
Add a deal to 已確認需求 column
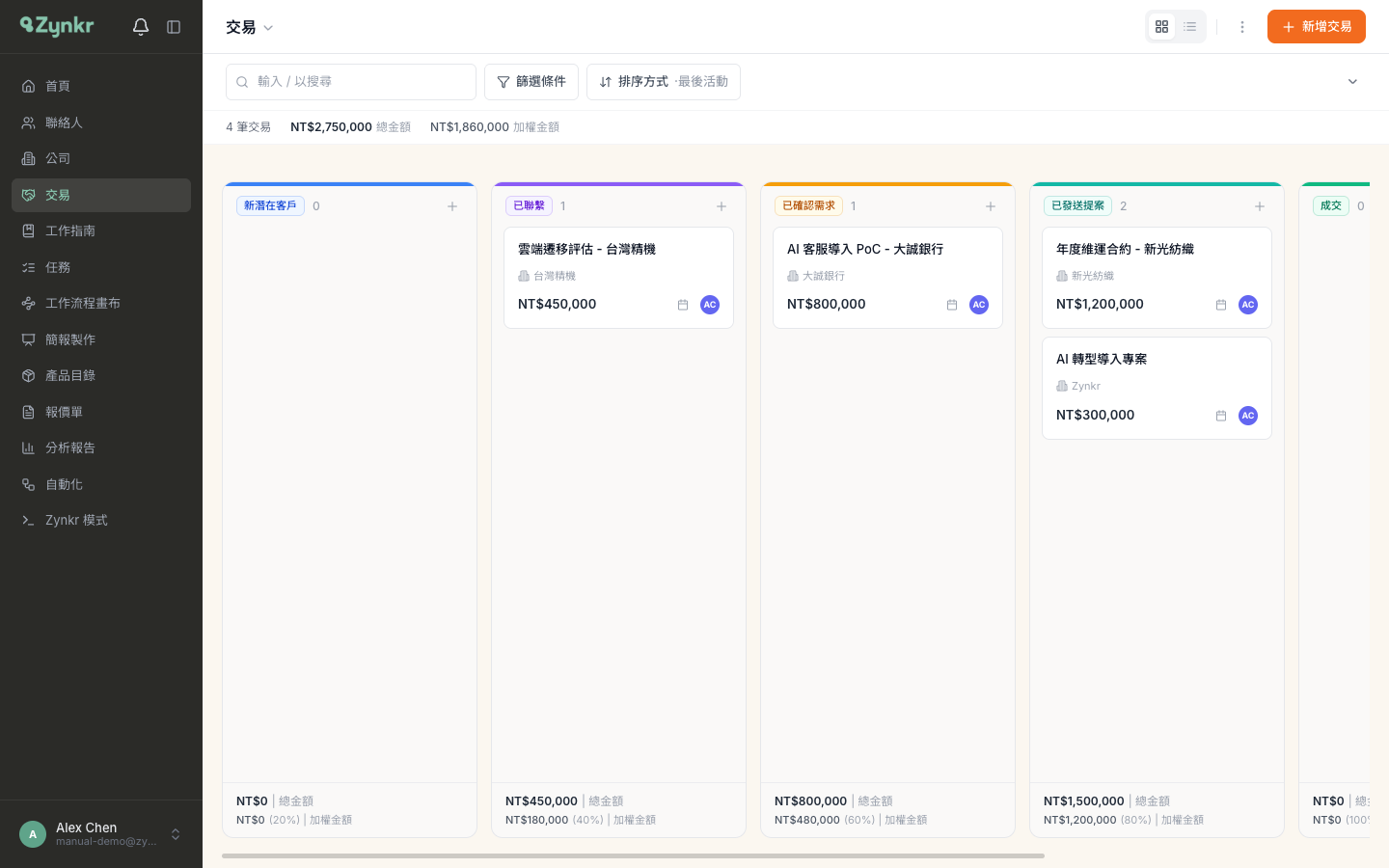click(991, 206)
